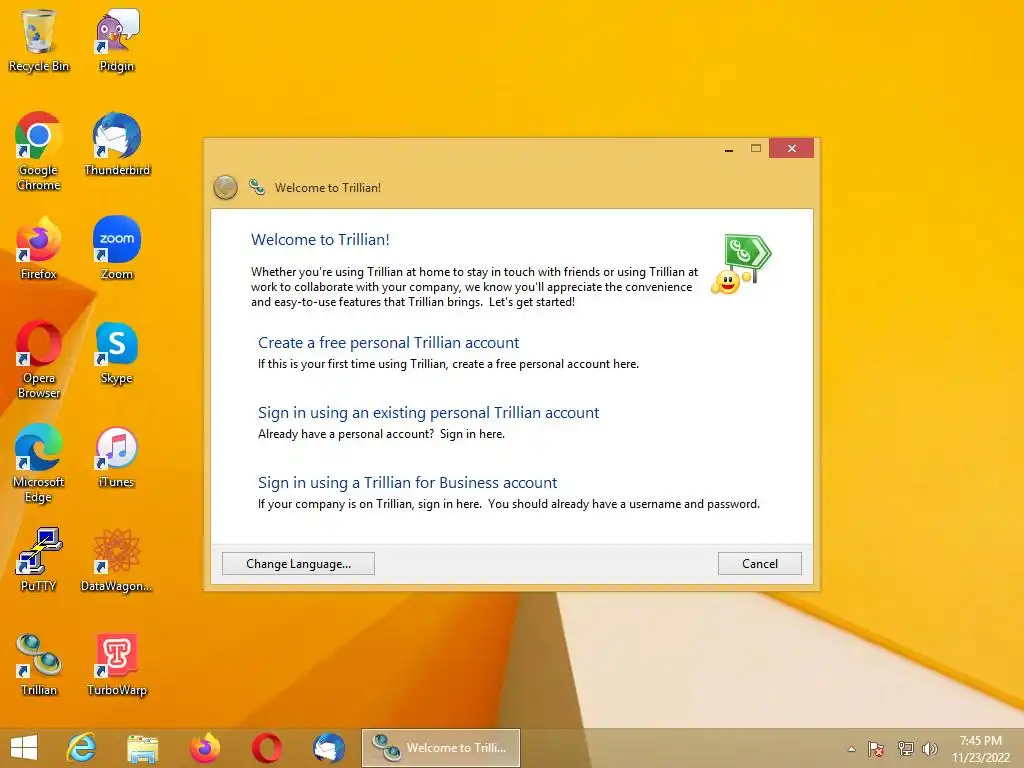
Task: Click Sign in using an existing personal Trillian account
Action: pyautogui.click(x=428, y=413)
